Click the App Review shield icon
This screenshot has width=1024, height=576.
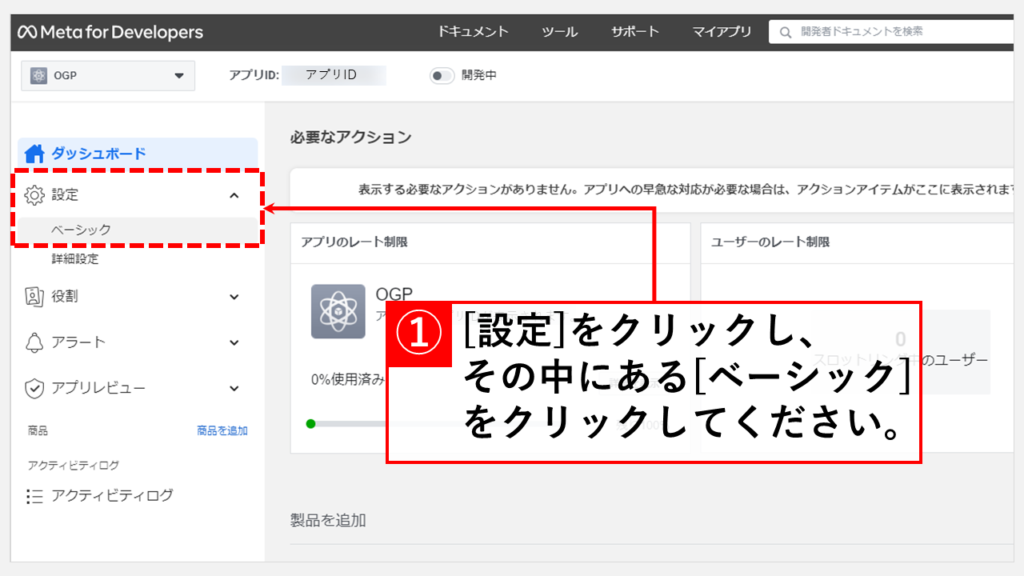coord(34,388)
